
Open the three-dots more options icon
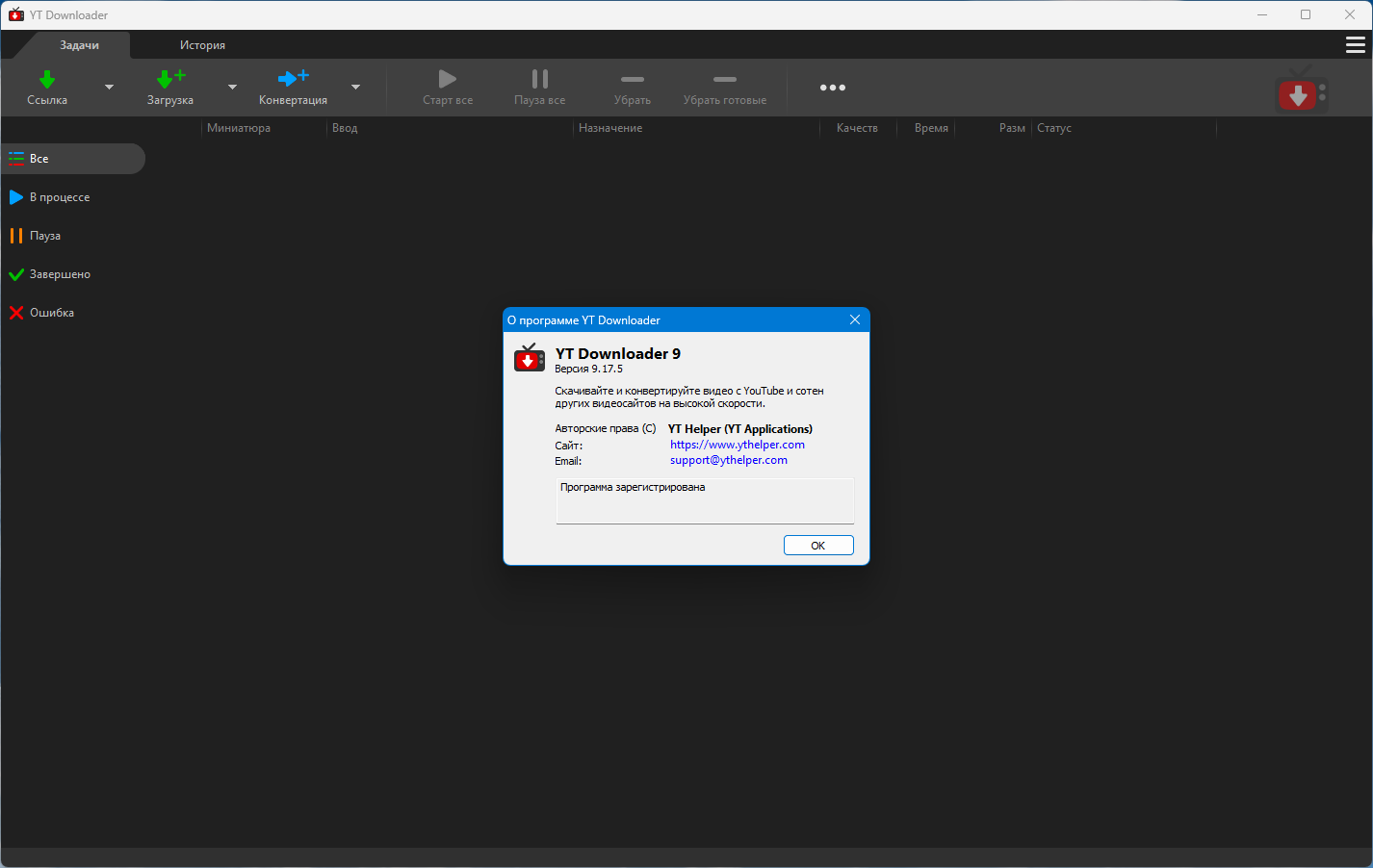(832, 88)
